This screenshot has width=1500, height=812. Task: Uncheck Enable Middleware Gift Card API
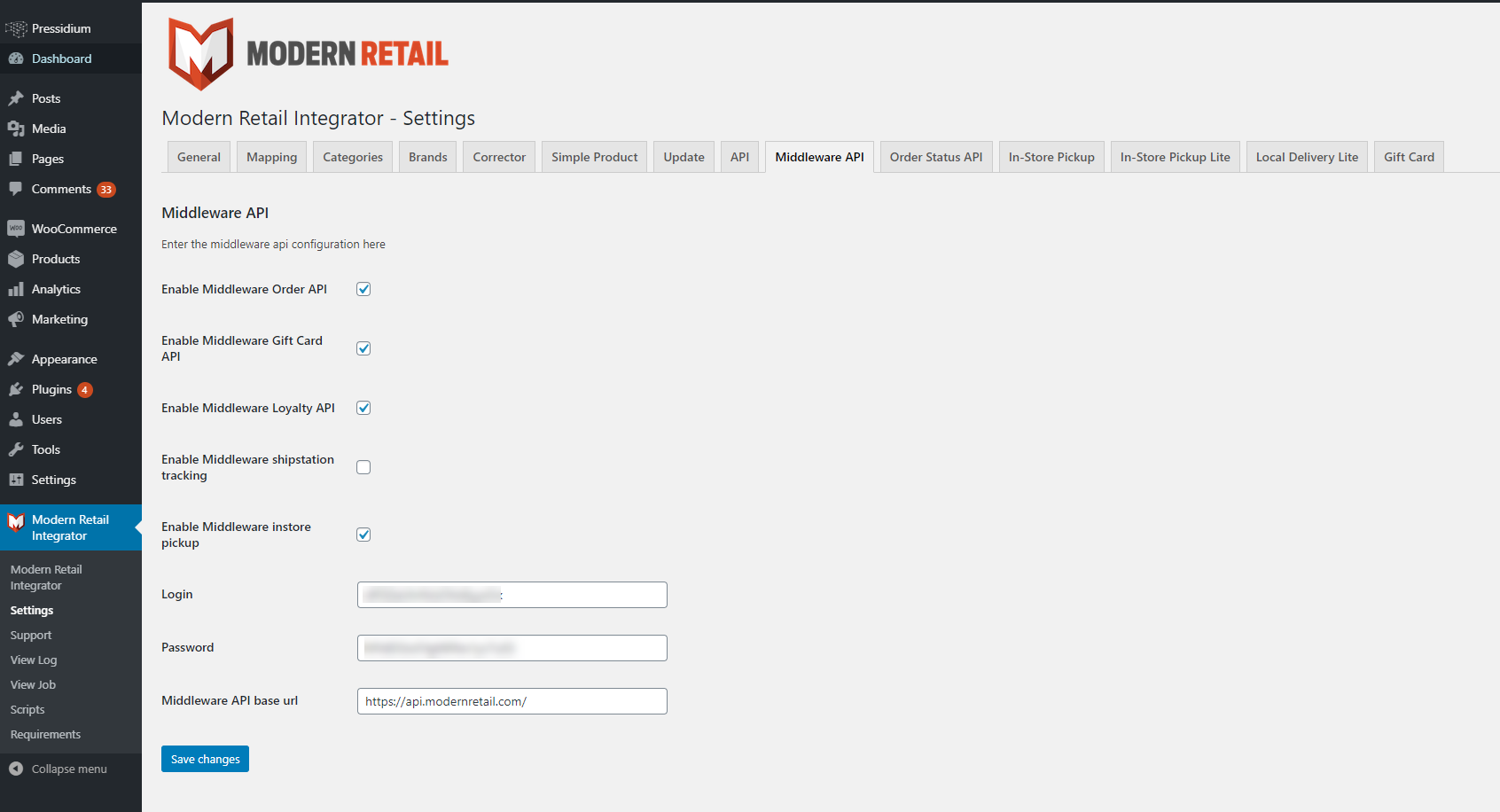click(363, 348)
